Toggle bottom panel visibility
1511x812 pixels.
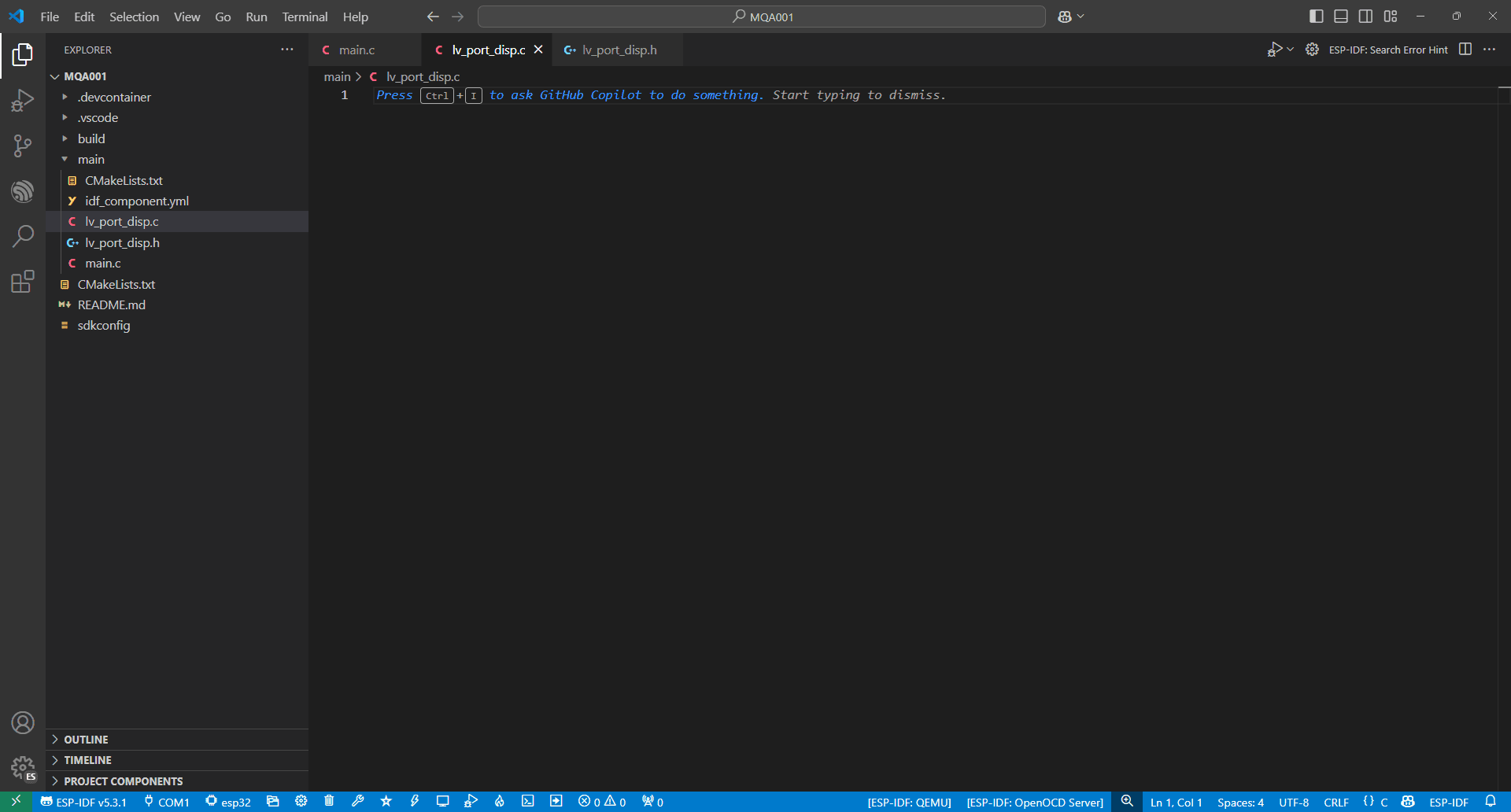point(1341,17)
